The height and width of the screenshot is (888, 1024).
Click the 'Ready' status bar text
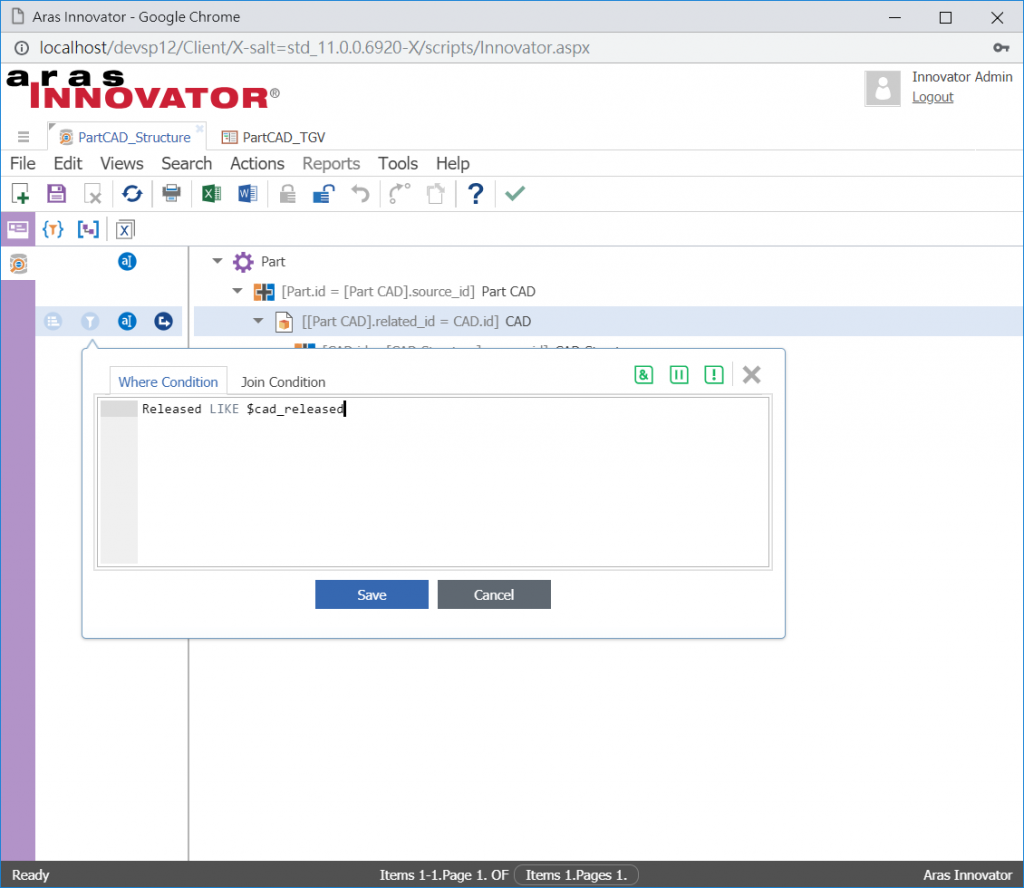pyautogui.click(x=31, y=875)
